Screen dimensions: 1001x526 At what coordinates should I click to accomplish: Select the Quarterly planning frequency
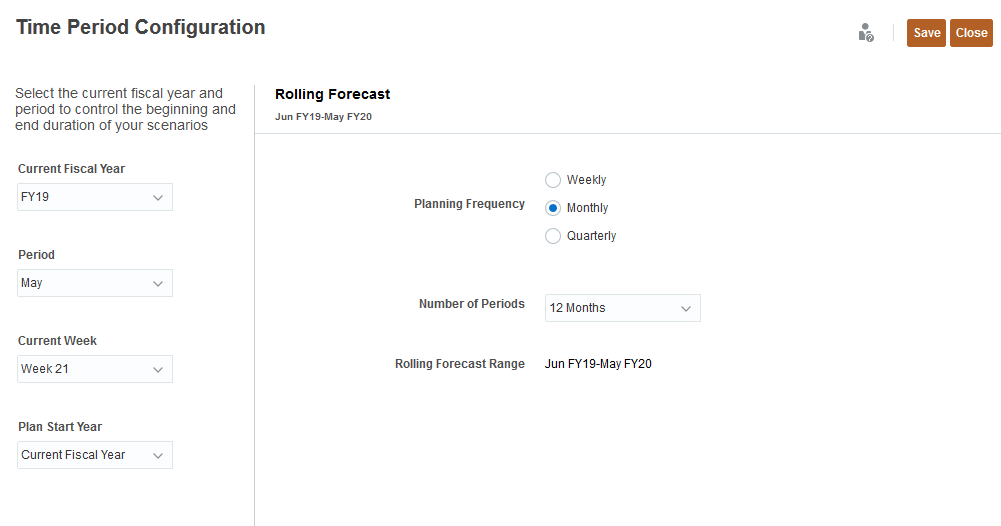[x=553, y=236]
